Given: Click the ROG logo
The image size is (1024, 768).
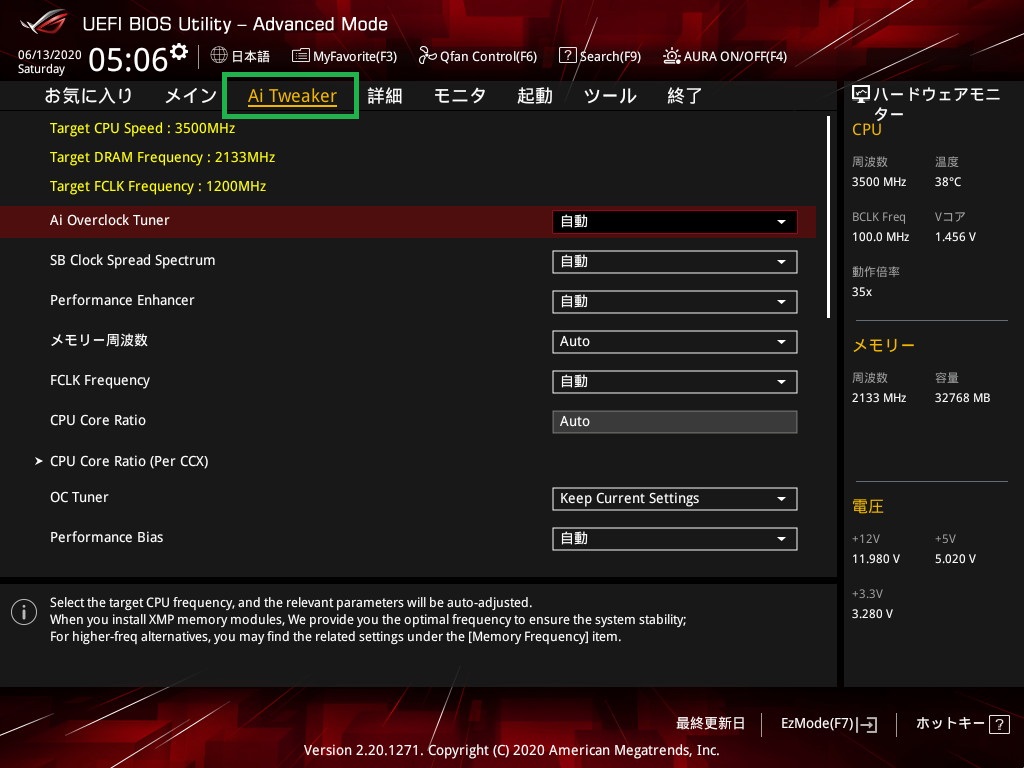Looking at the screenshot, I should [x=44, y=22].
